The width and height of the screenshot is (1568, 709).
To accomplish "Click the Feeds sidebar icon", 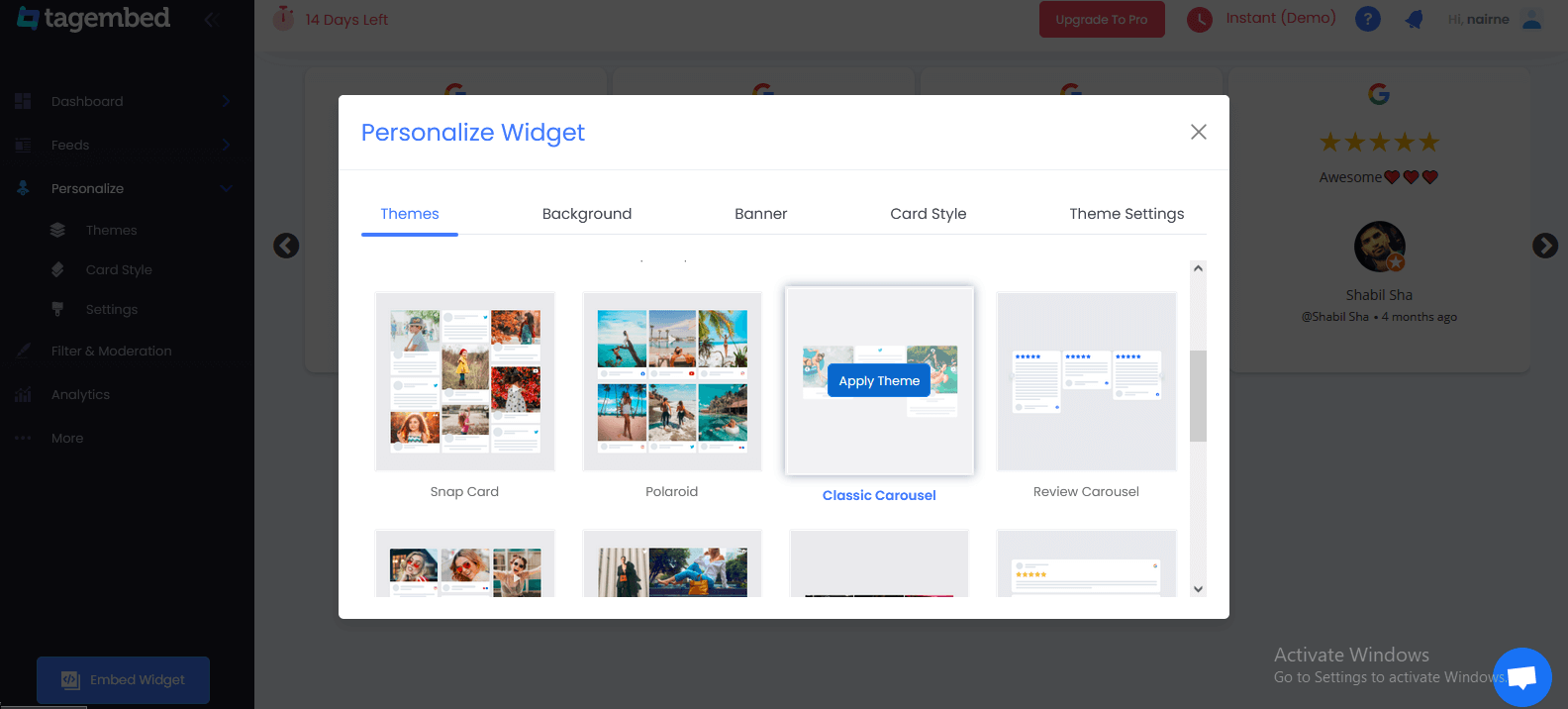I will (23, 145).
